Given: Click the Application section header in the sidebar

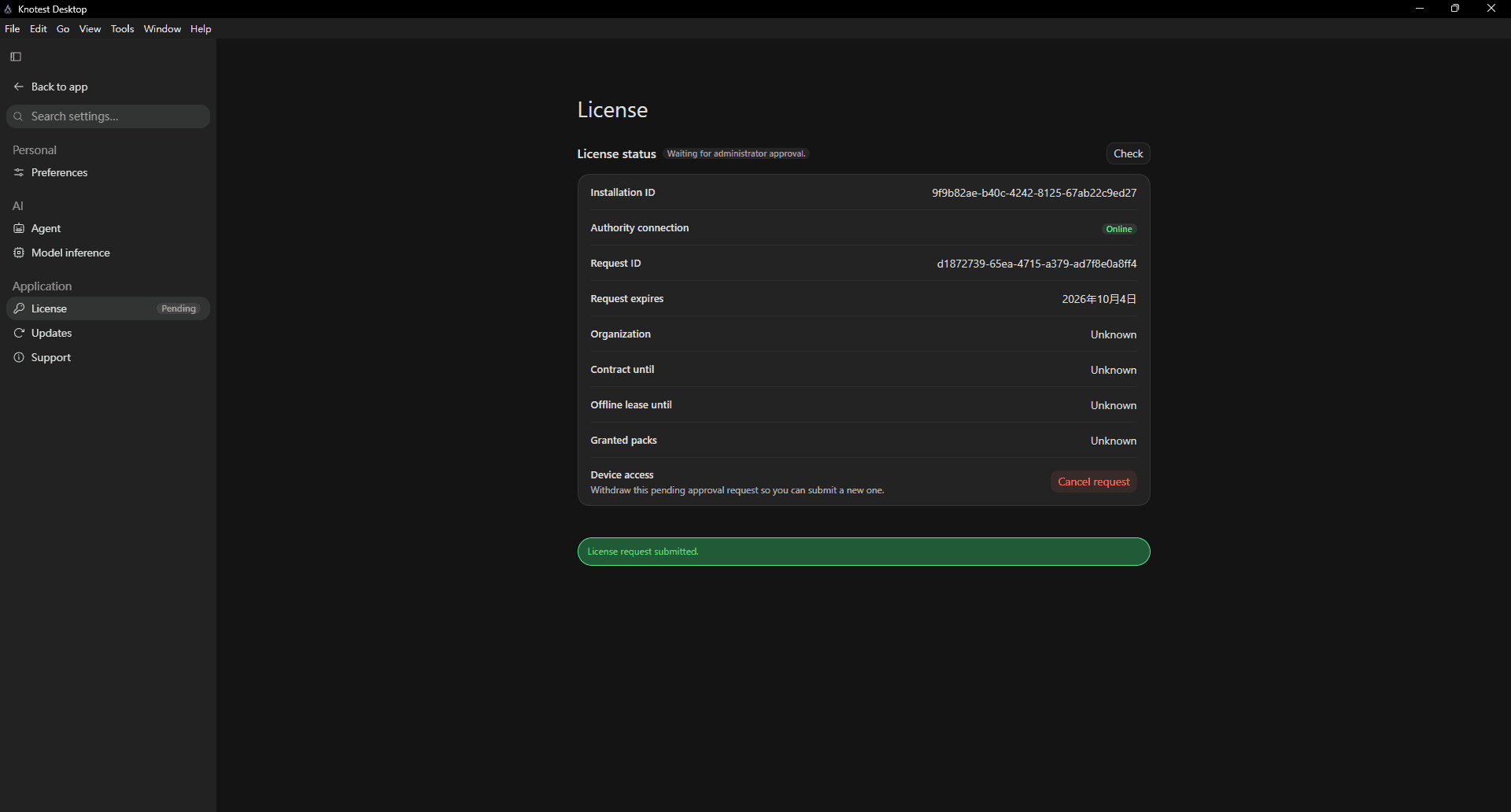Looking at the screenshot, I should tap(42, 286).
